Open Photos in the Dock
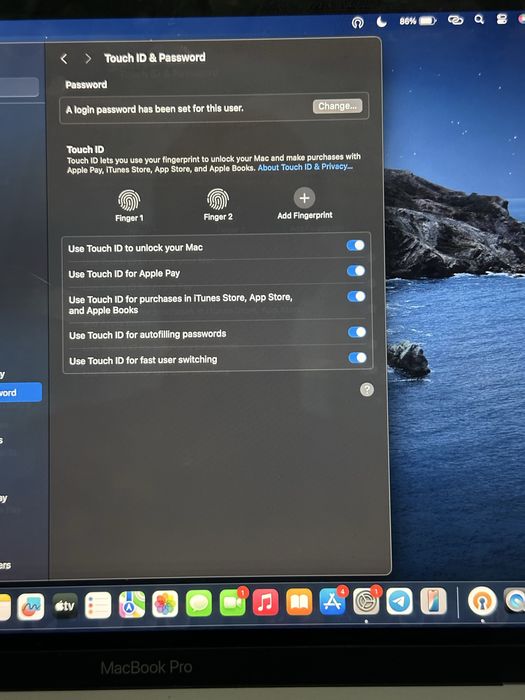 click(165, 604)
